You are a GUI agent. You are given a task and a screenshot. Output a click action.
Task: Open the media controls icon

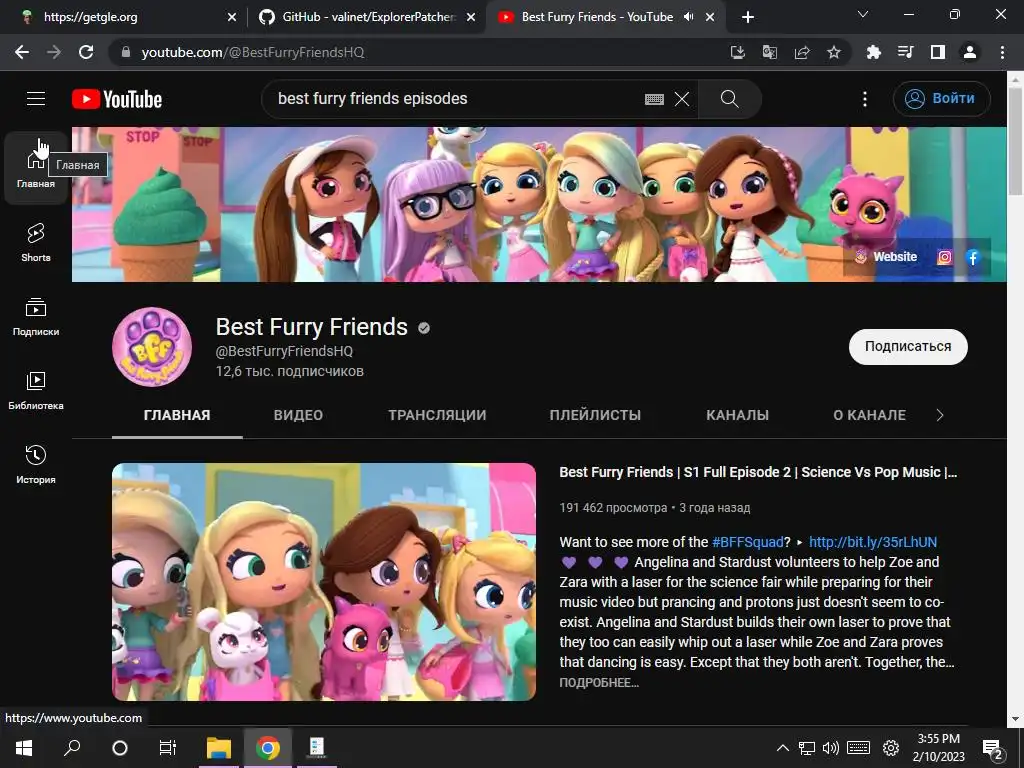click(905, 52)
